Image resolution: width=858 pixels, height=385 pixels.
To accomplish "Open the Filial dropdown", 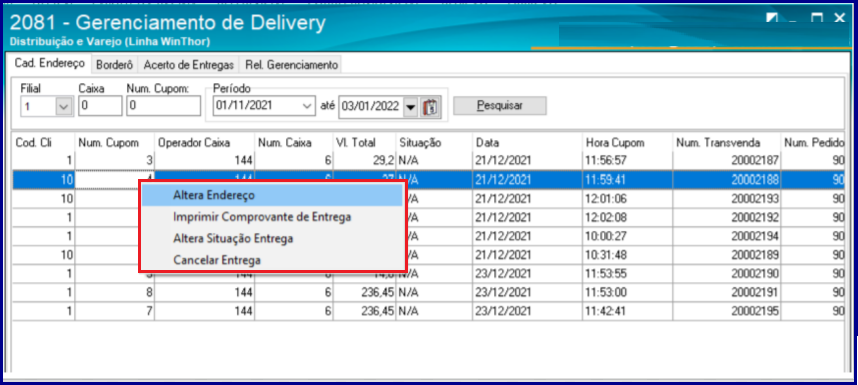I will 64,106.
